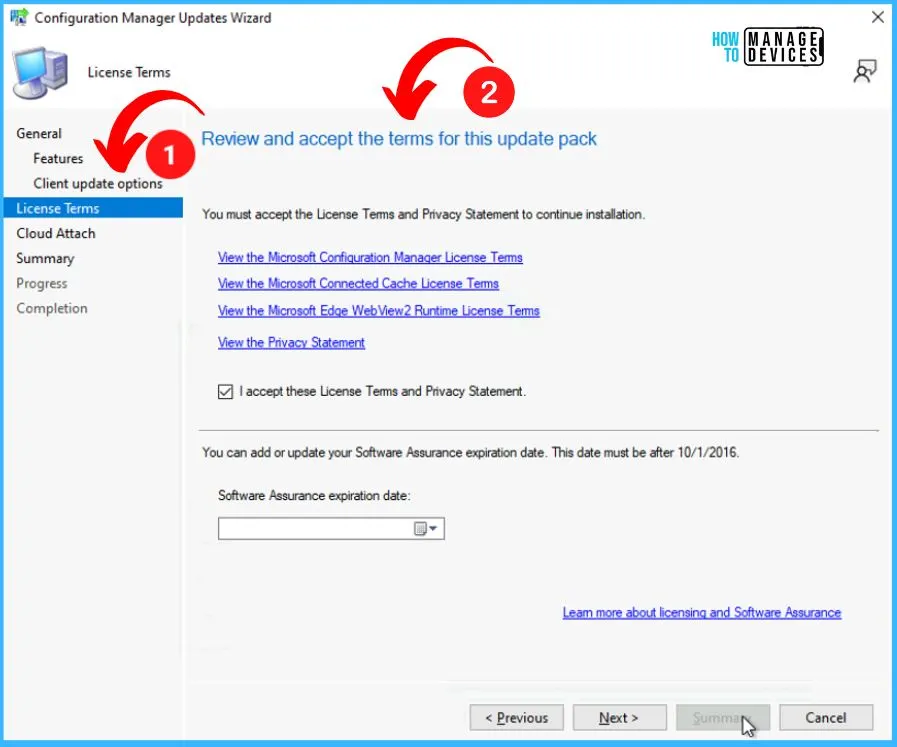897x747 pixels.
Task: Click the computer icon beside License Terms header
Action: click(x=40, y=74)
